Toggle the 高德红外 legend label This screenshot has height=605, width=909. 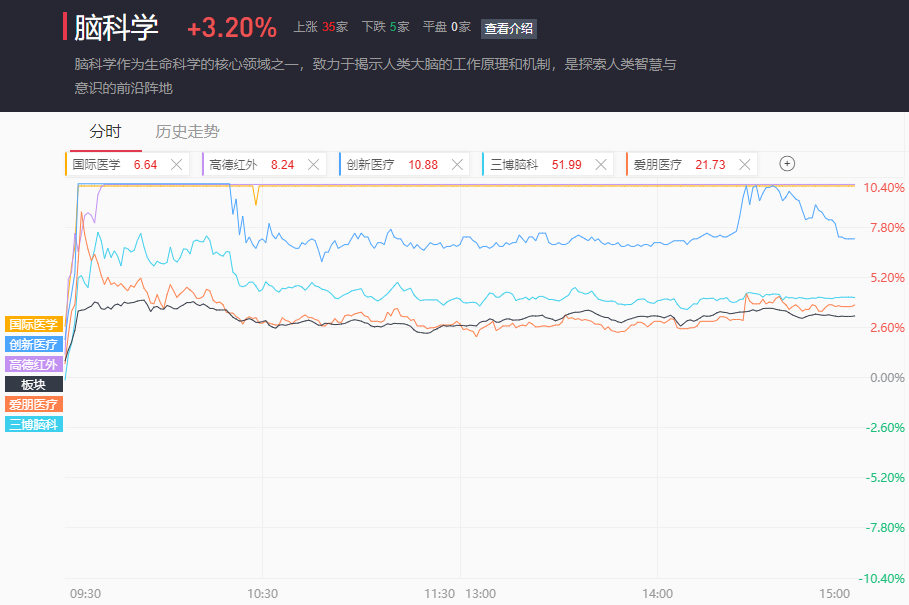click(x=34, y=364)
